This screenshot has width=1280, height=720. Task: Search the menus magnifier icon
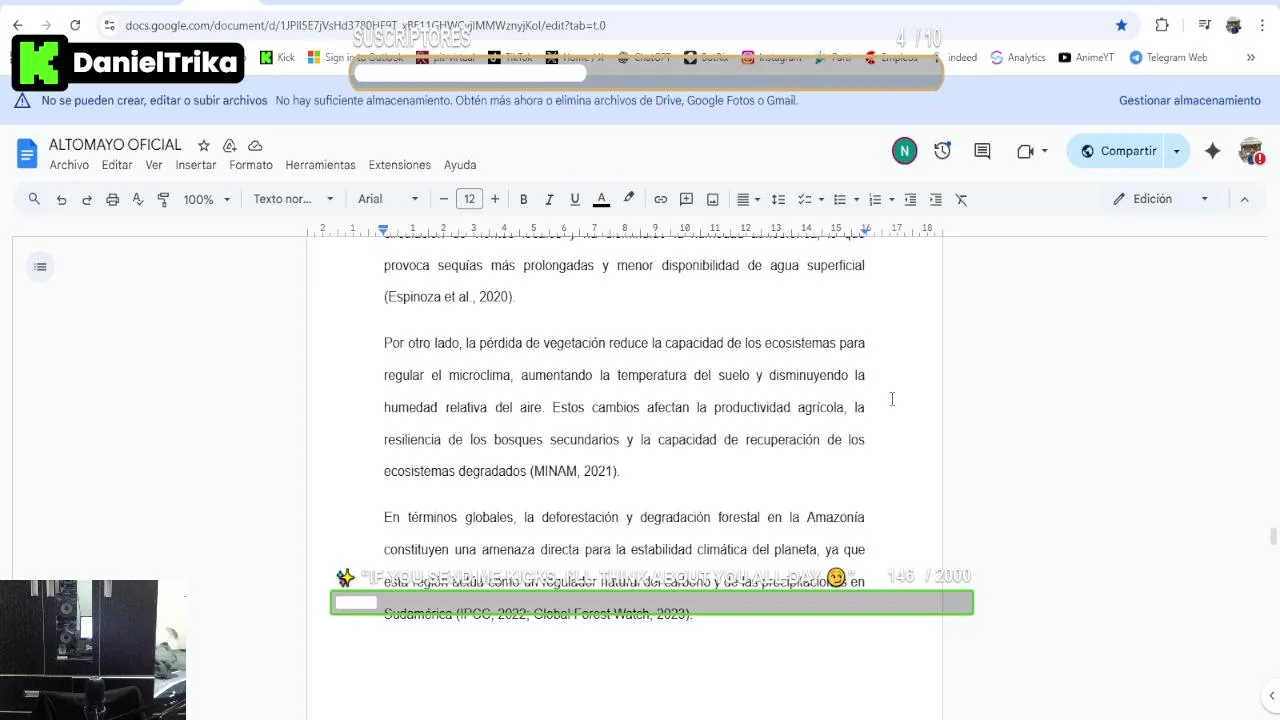pos(34,199)
